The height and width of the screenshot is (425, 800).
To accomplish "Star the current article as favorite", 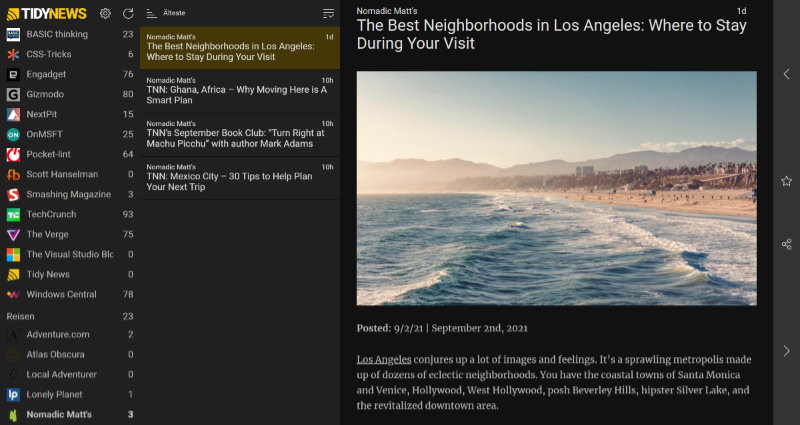I will (786, 181).
